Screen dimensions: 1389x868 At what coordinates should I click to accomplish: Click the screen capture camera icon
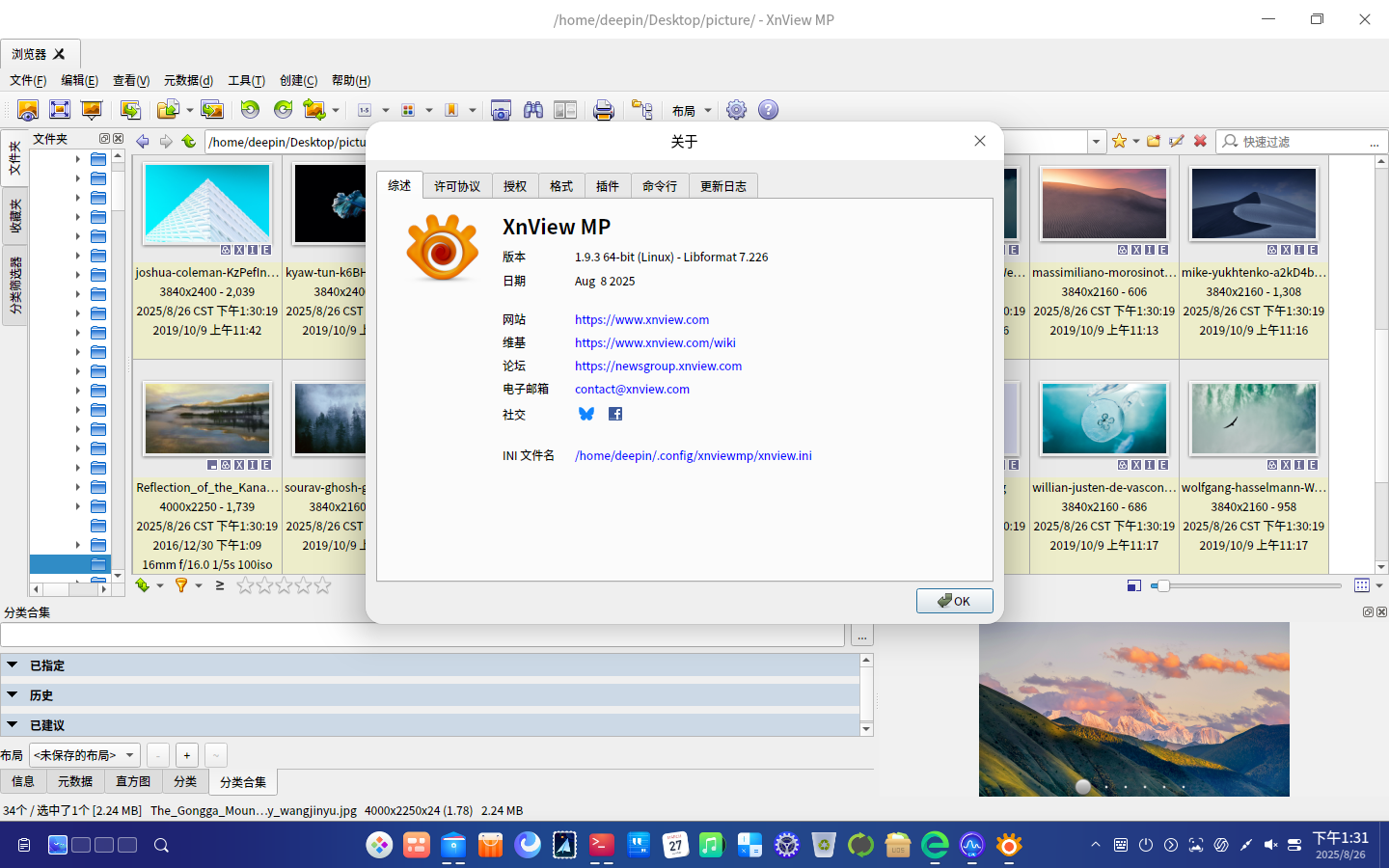click(x=501, y=110)
